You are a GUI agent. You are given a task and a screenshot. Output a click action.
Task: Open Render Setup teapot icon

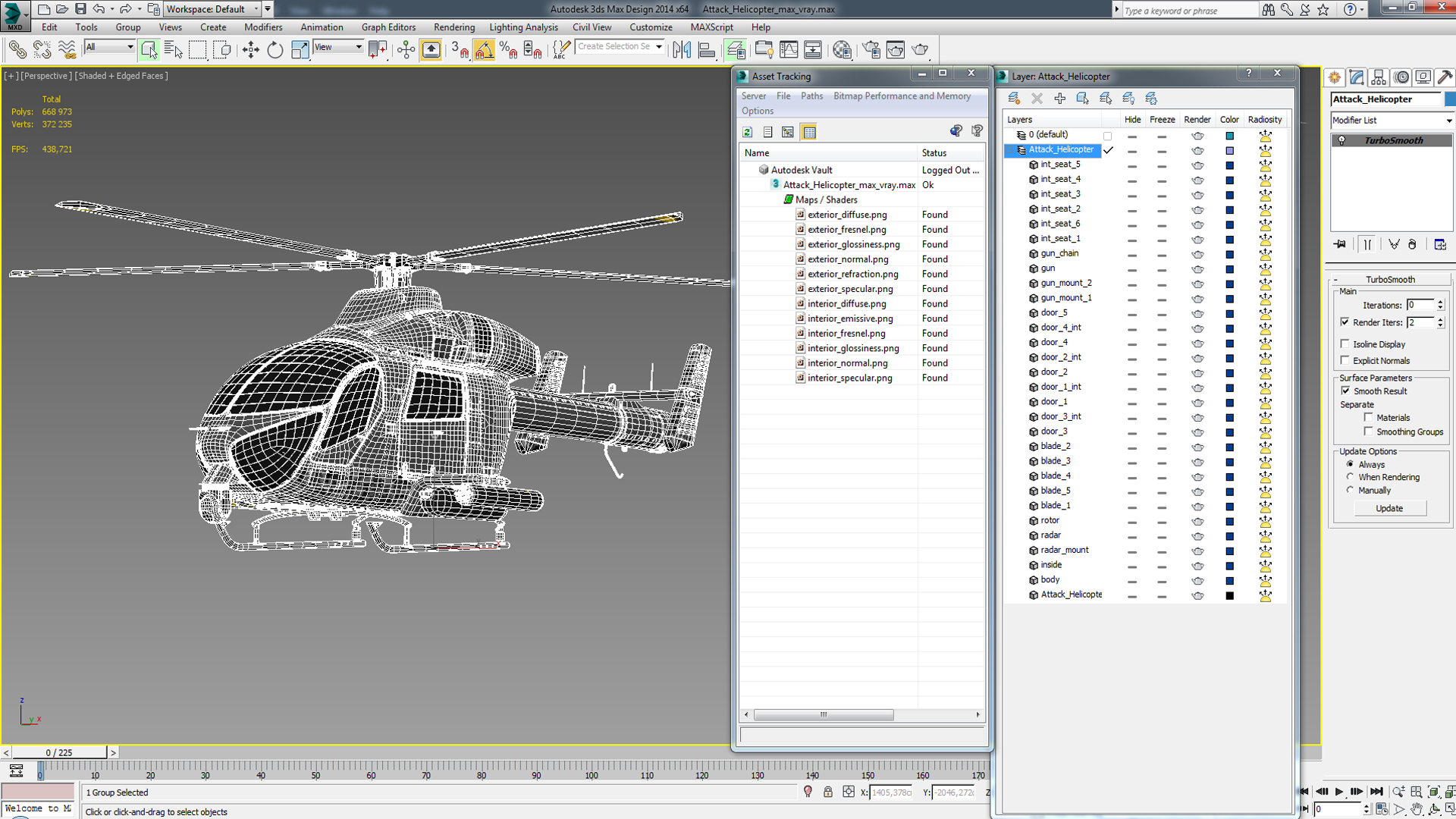click(x=871, y=50)
